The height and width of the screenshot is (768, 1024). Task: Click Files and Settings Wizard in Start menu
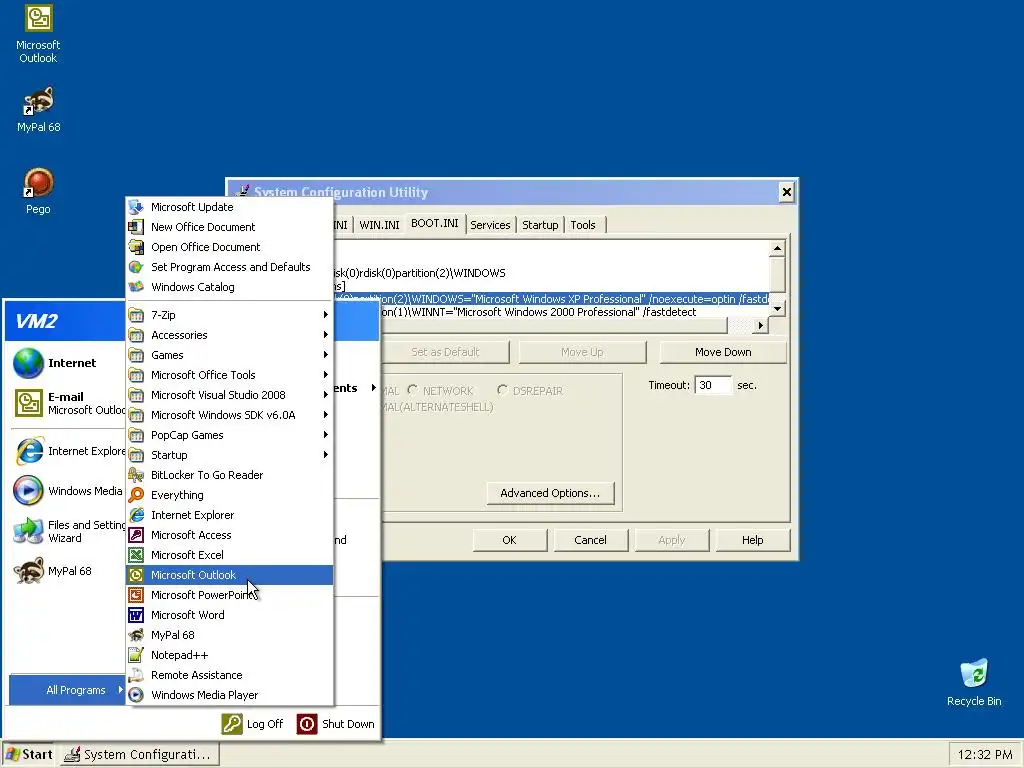tap(68, 531)
